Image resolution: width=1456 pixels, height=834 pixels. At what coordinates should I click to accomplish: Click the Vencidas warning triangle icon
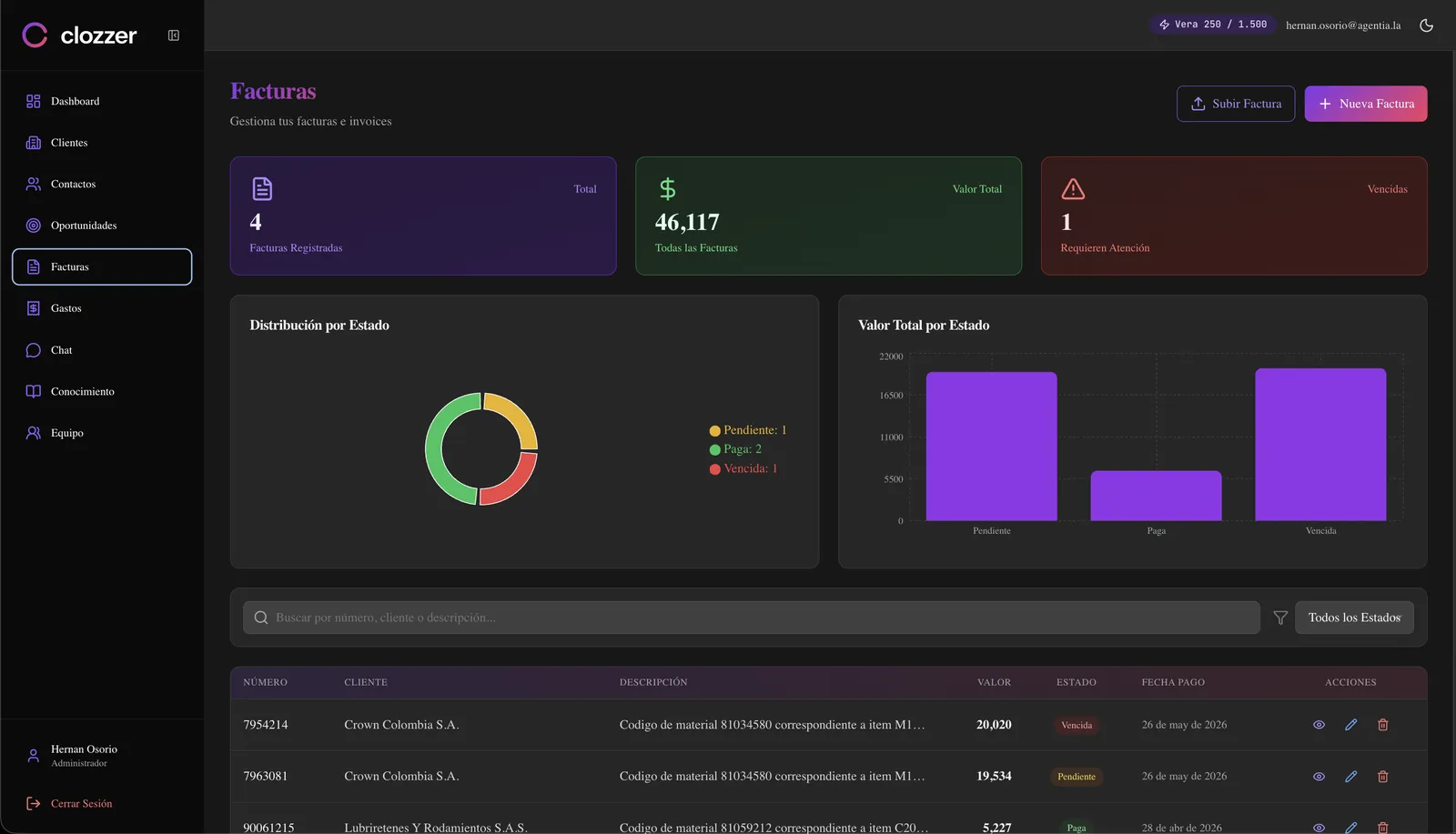tap(1073, 189)
